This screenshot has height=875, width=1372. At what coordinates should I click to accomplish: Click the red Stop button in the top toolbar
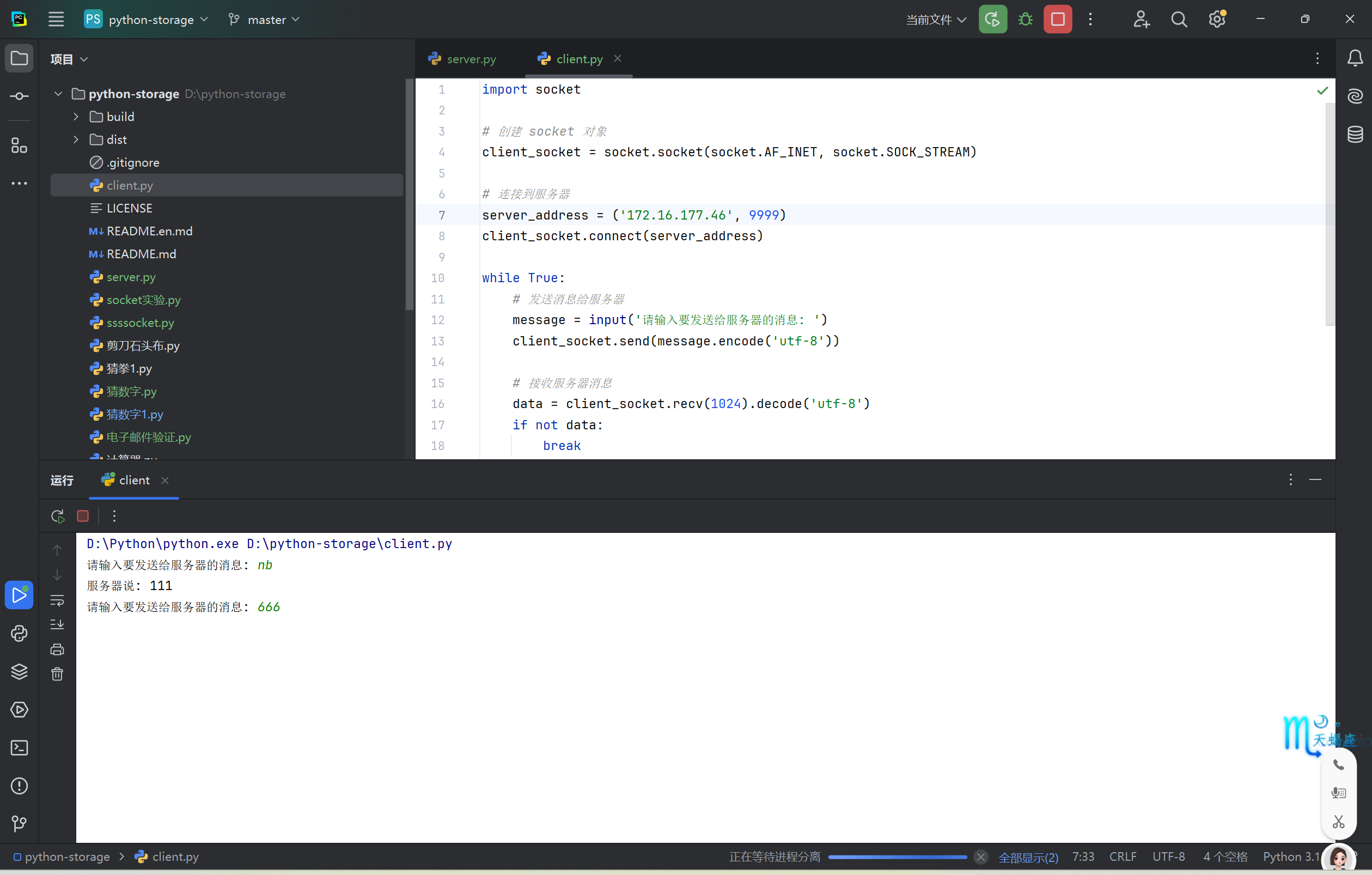coord(1058,20)
